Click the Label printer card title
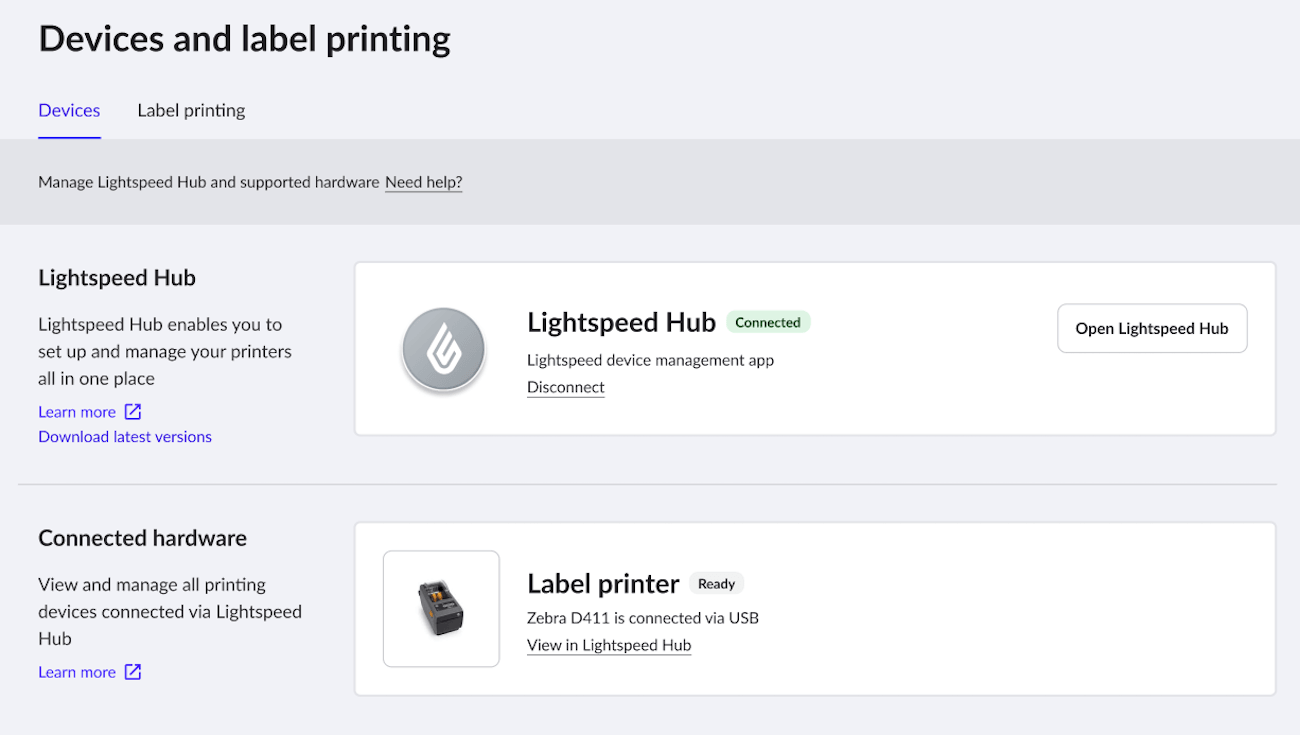 pyautogui.click(x=603, y=583)
